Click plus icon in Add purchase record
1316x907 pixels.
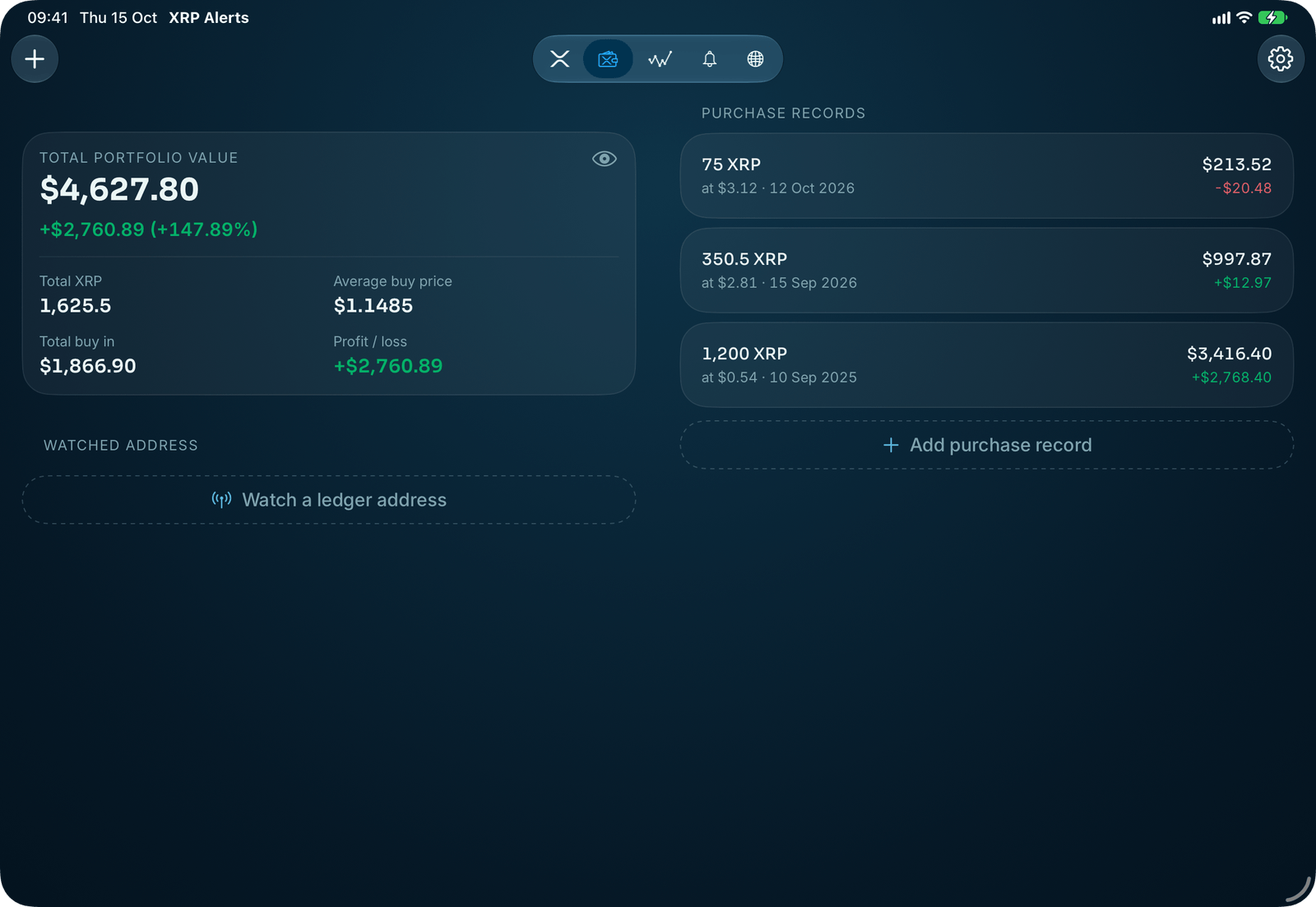(x=891, y=445)
